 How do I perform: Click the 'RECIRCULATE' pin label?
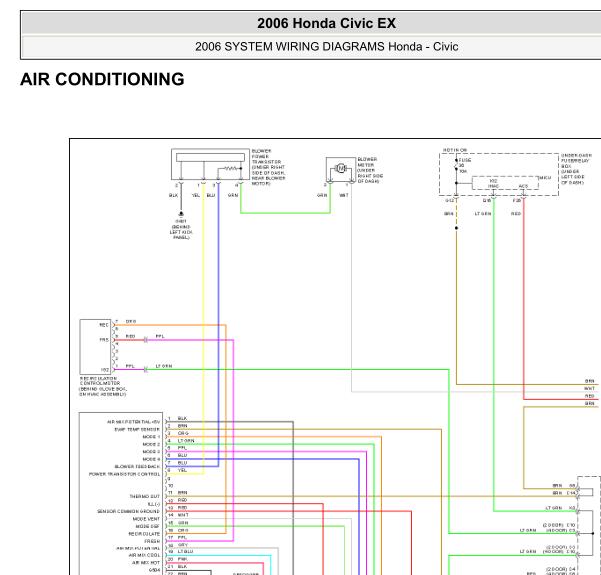coord(144,534)
